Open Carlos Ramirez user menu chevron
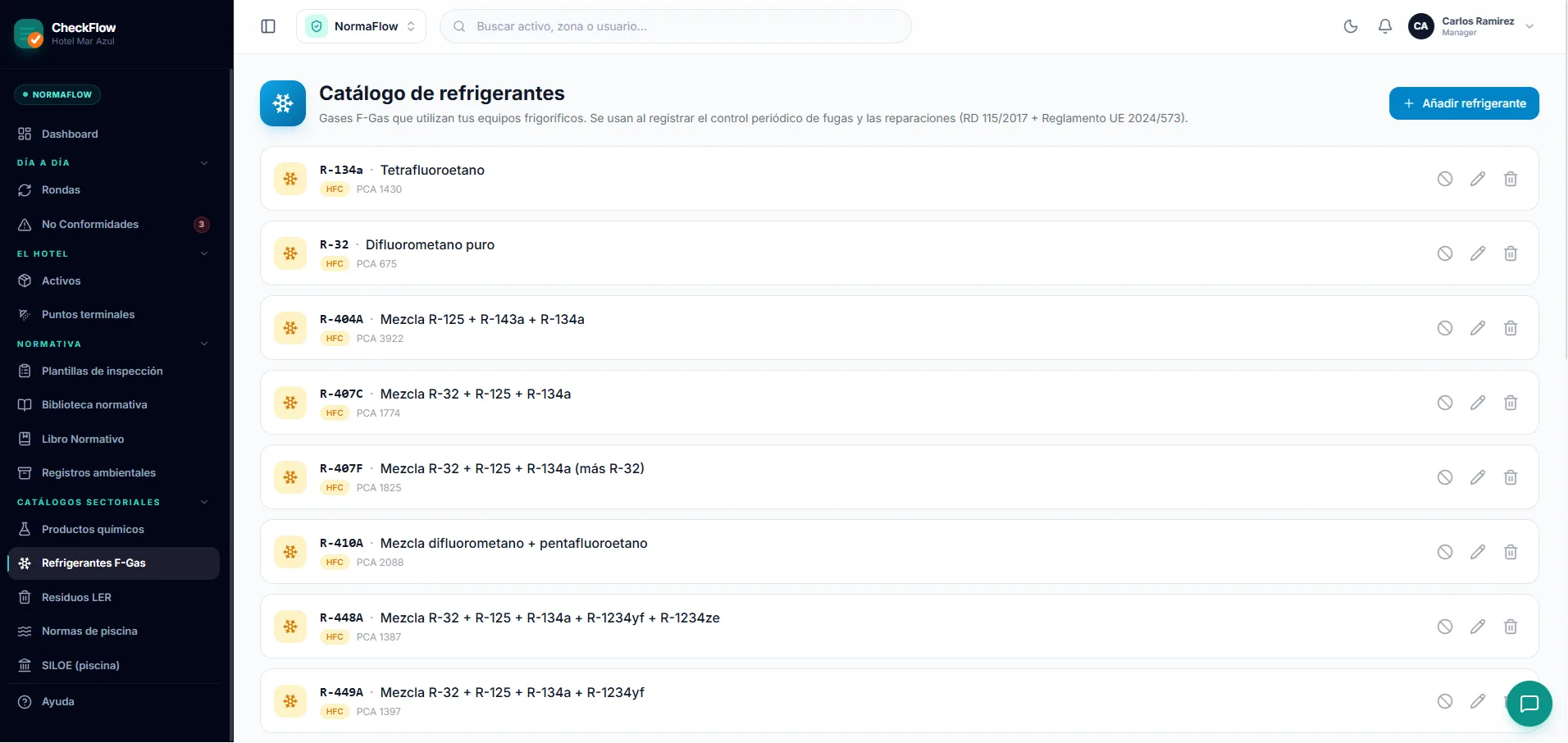The height and width of the screenshot is (743, 1568). coord(1529,26)
